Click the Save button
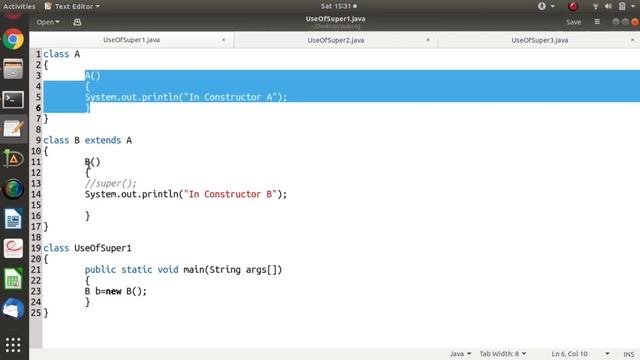 click(x=573, y=22)
